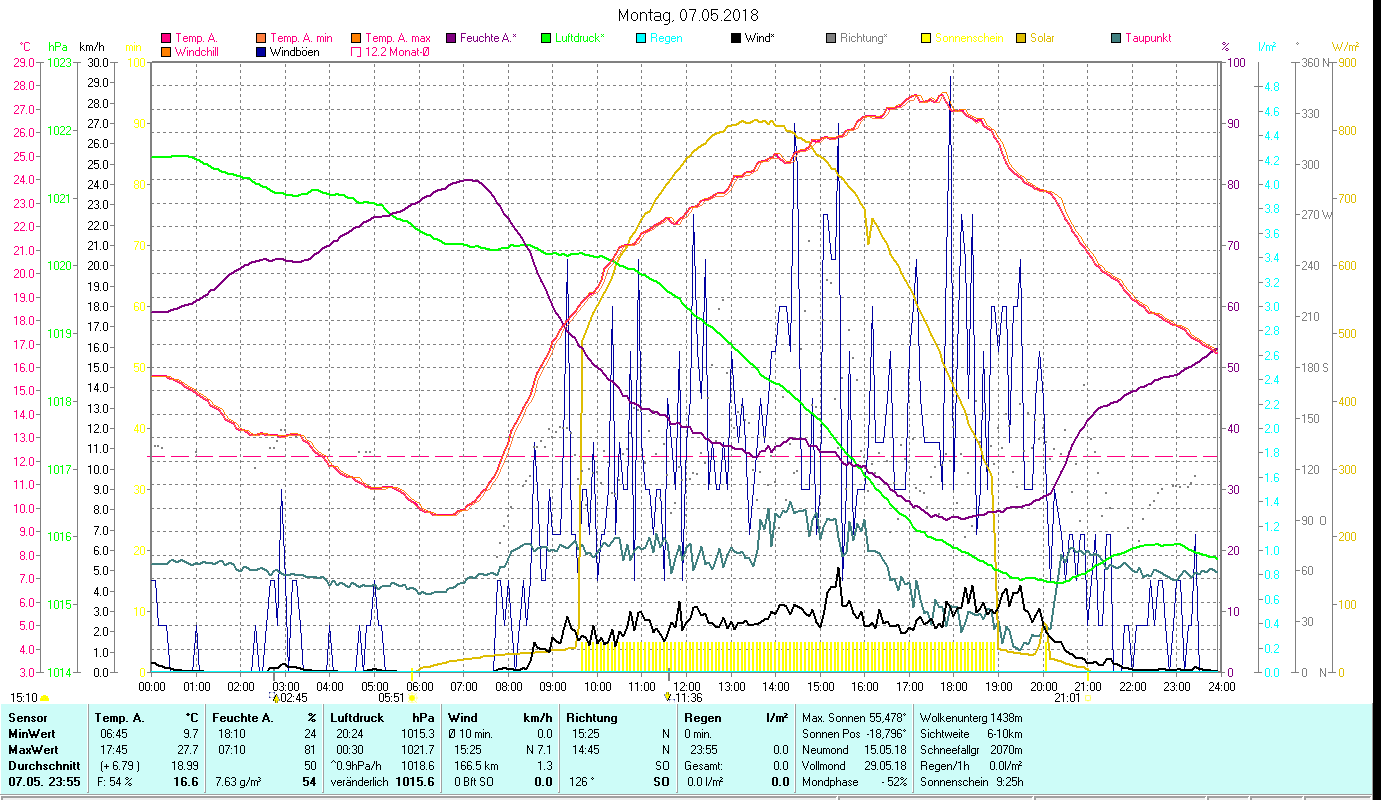Click the Temp. A. legend color box

[x=166, y=38]
